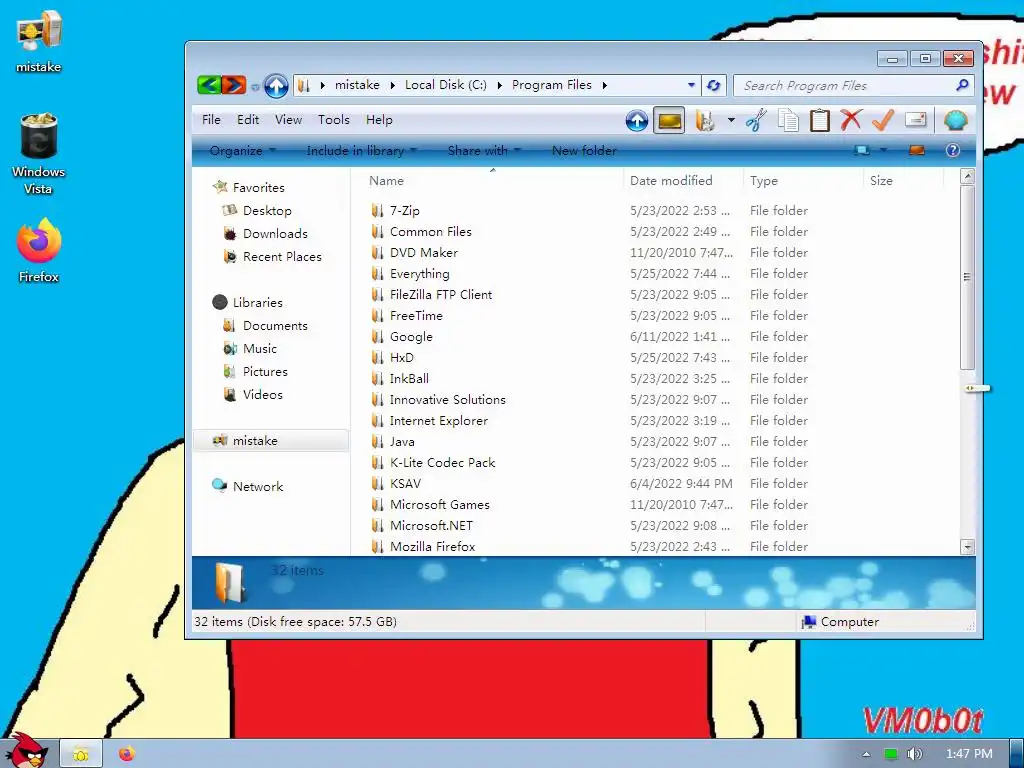Open the recent pages dropdown arrow

click(x=255, y=86)
